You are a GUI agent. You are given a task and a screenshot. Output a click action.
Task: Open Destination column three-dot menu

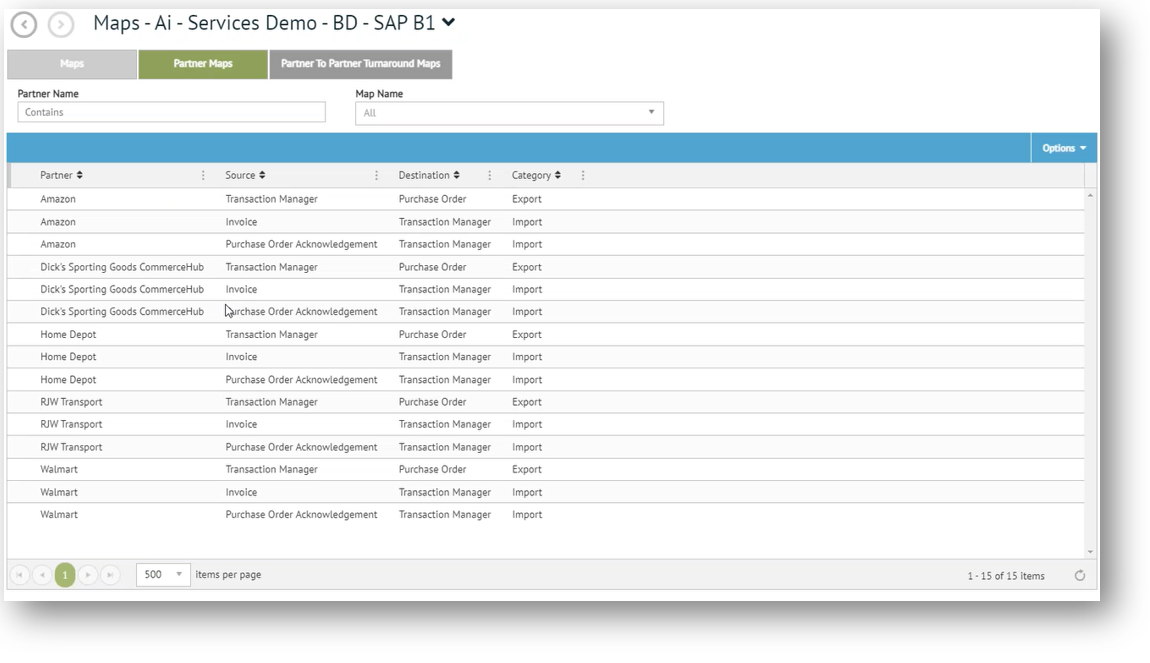(489, 176)
